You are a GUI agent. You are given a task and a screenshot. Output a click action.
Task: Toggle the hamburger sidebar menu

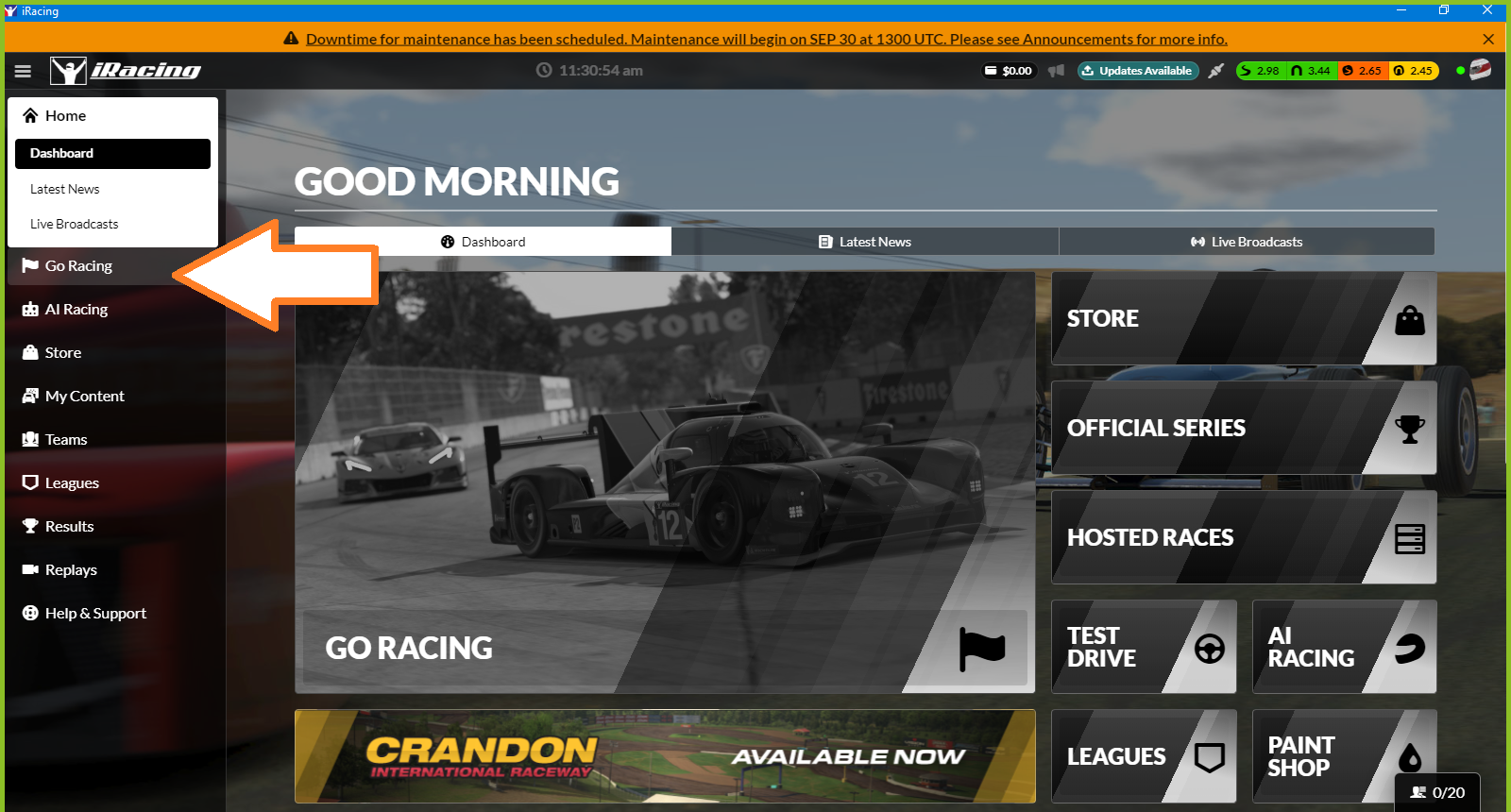pyautogui.click(x=24, y=71)
